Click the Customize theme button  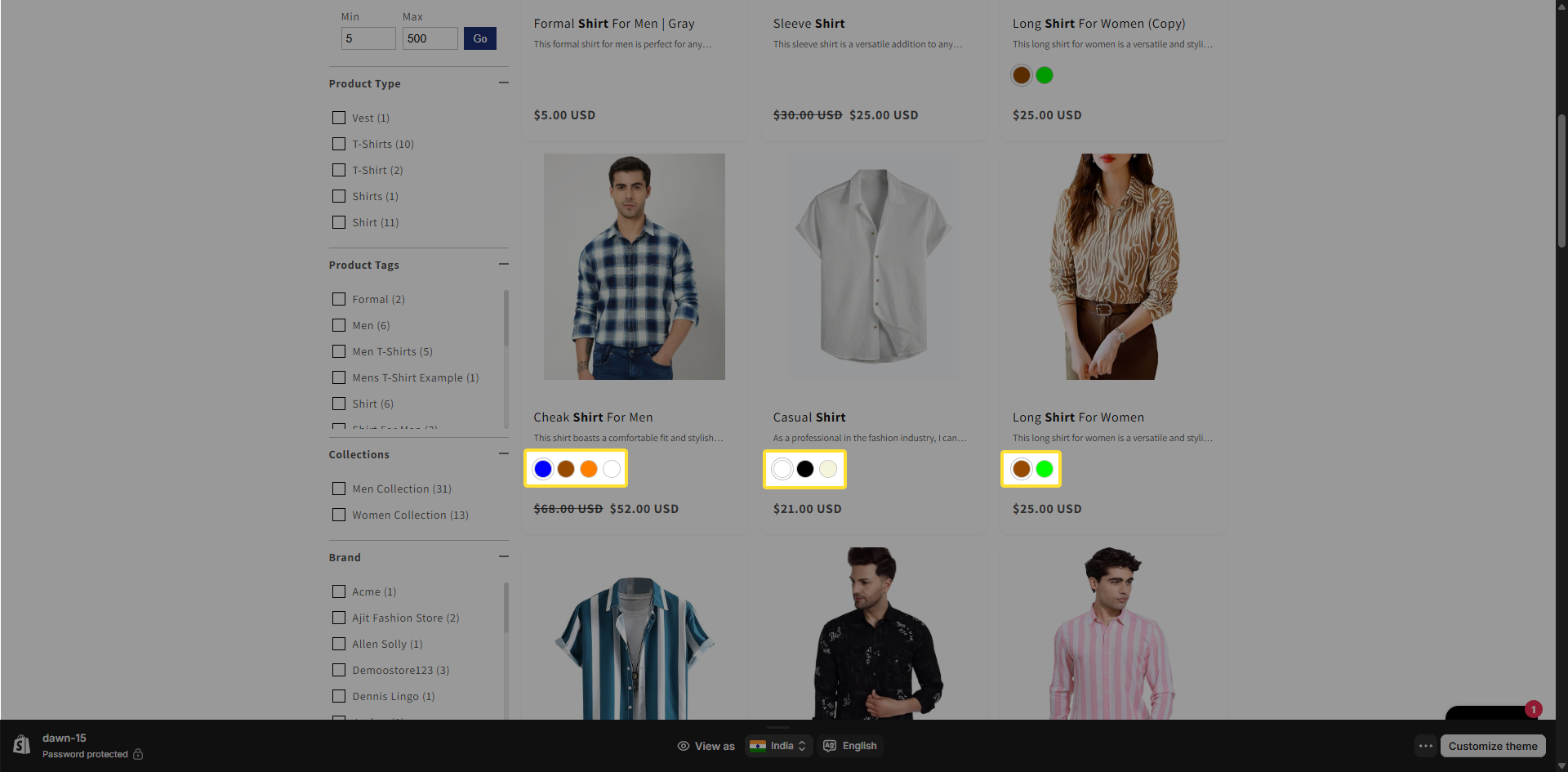click(x=1492, y=746)
